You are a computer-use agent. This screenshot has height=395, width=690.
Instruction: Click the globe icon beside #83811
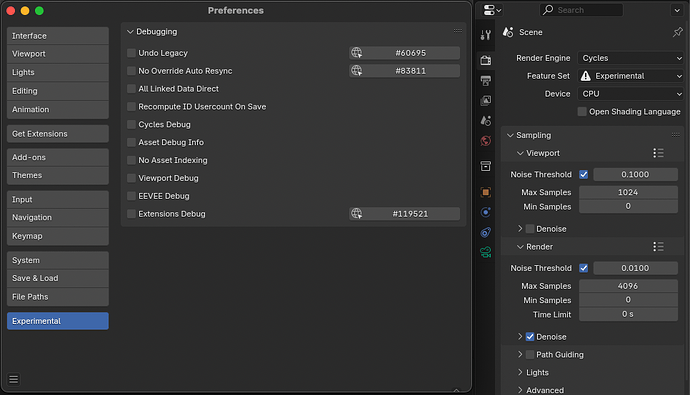[356, 71]
